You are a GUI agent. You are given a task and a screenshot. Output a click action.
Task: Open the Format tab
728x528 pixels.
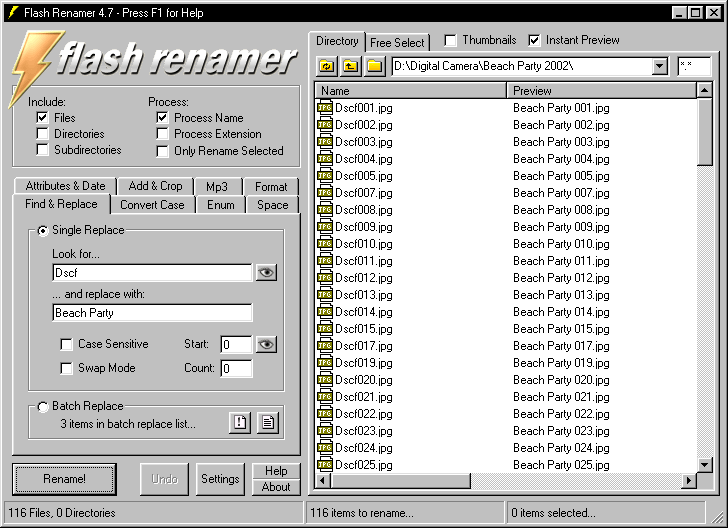point(271,187)
